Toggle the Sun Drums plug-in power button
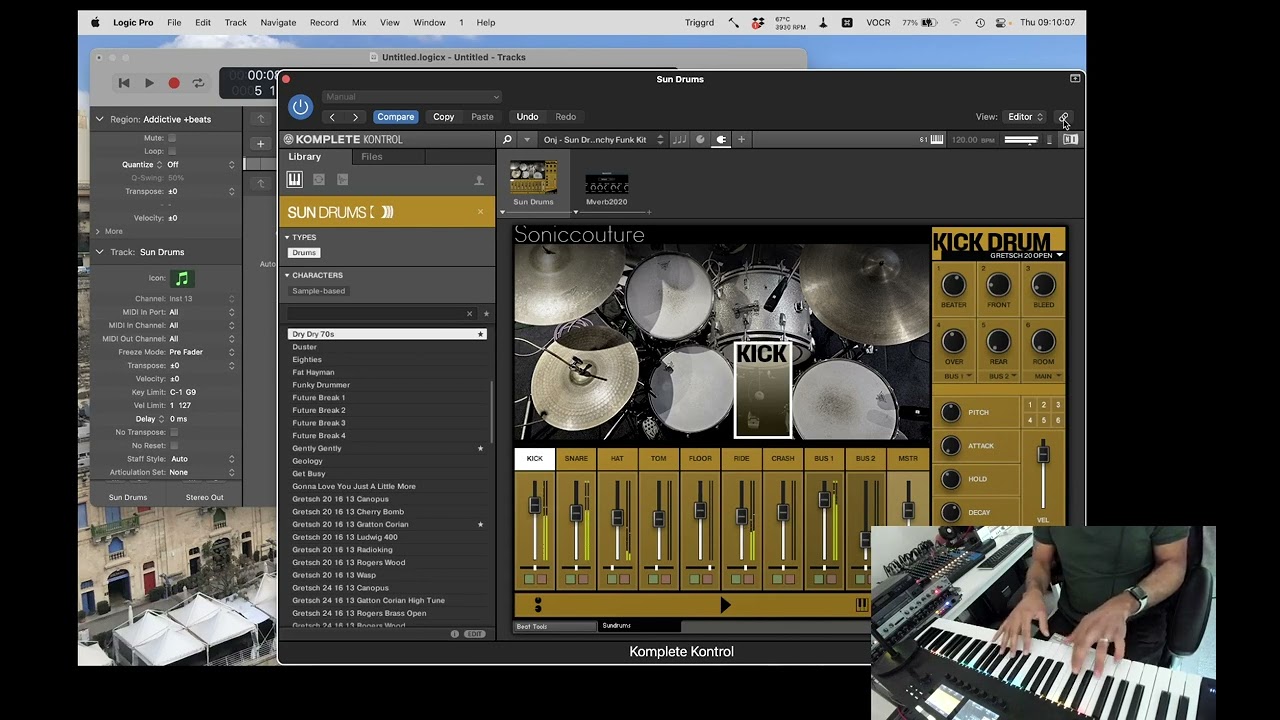This screenshot has width=1280, height=720. pos(300,107)
